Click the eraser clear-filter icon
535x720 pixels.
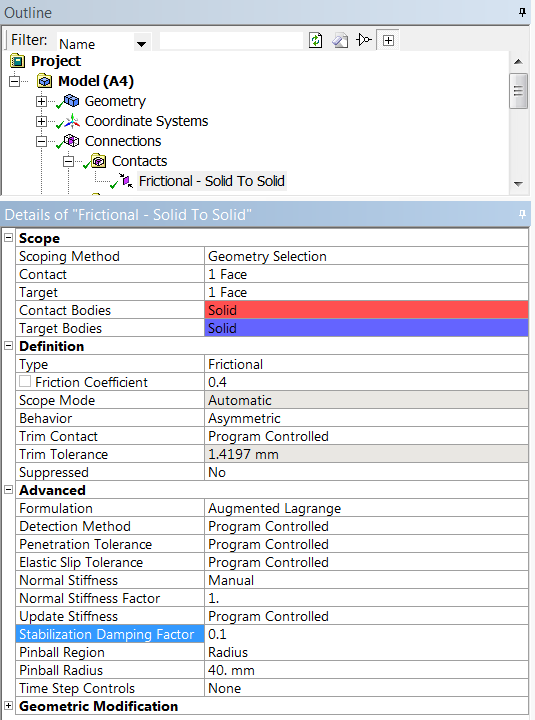pyautogui.click(x=340, y=40)
